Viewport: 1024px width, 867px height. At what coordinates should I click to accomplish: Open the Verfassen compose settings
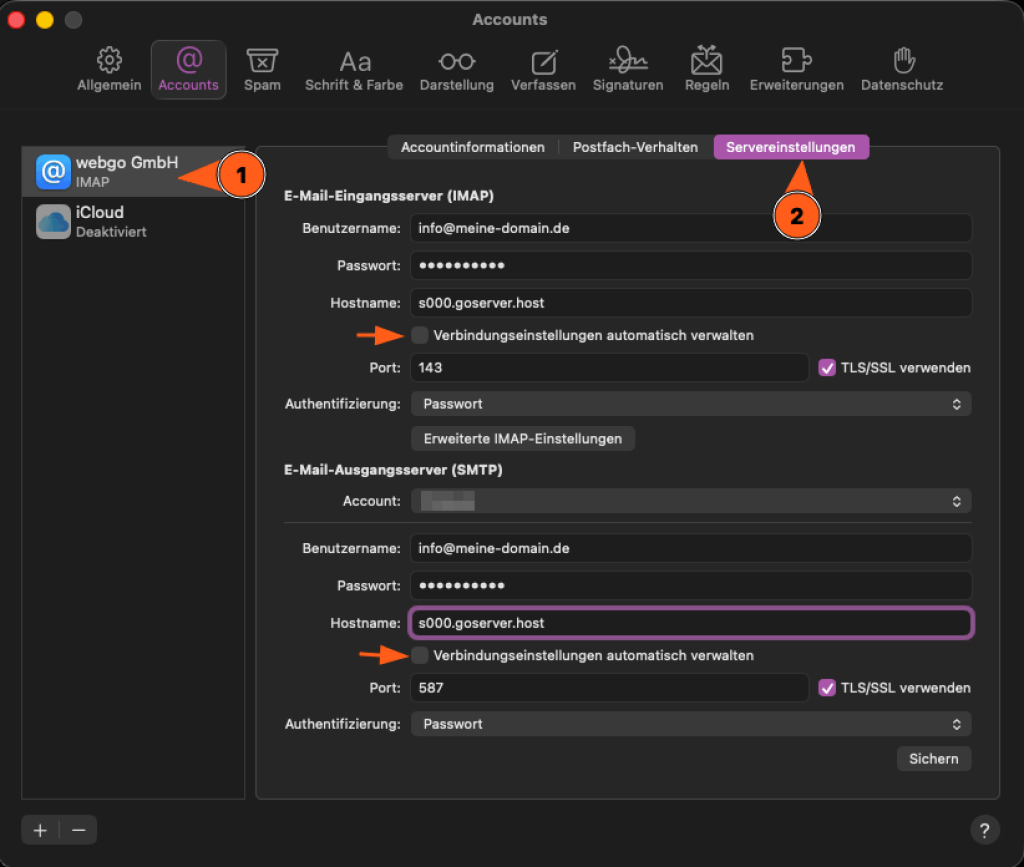point(543,69)
